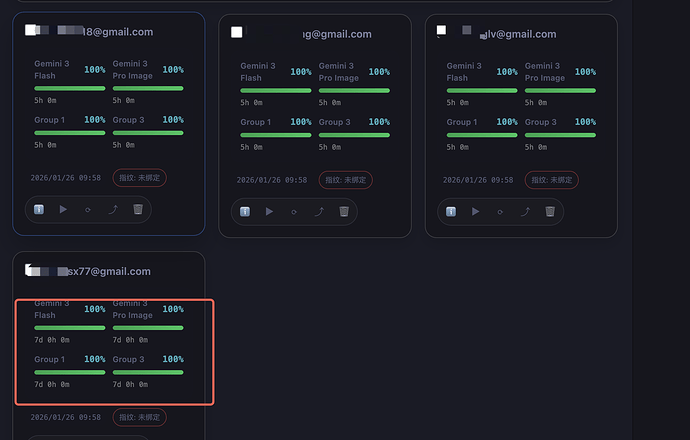Click Gemini 3 Flash quota bar on sx77@gmail.com card
Screen dimensions: 690x440
pyautogui.click(x=70, y=328)
